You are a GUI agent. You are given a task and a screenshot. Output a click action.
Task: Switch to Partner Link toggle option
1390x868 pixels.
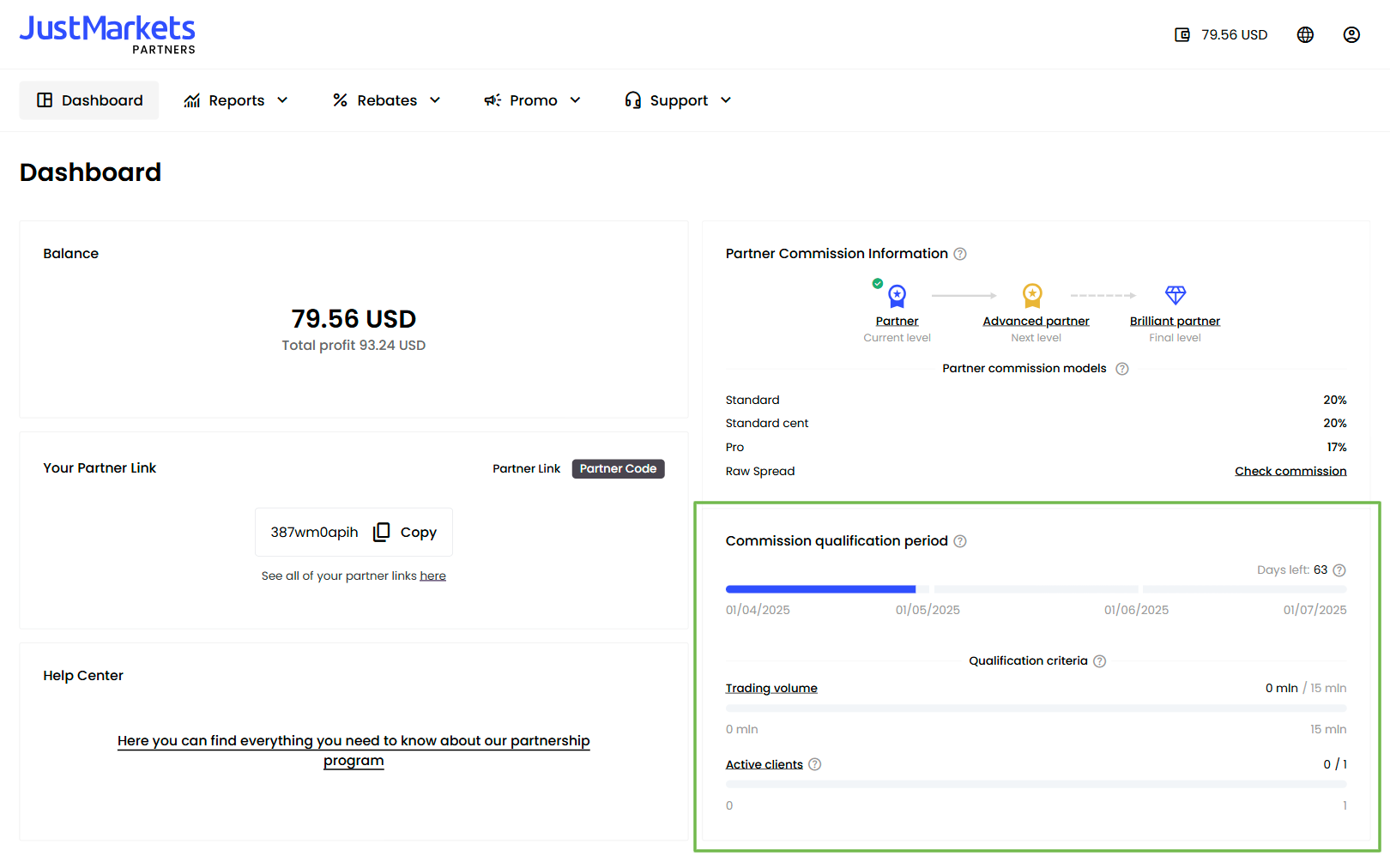(526, 468)
